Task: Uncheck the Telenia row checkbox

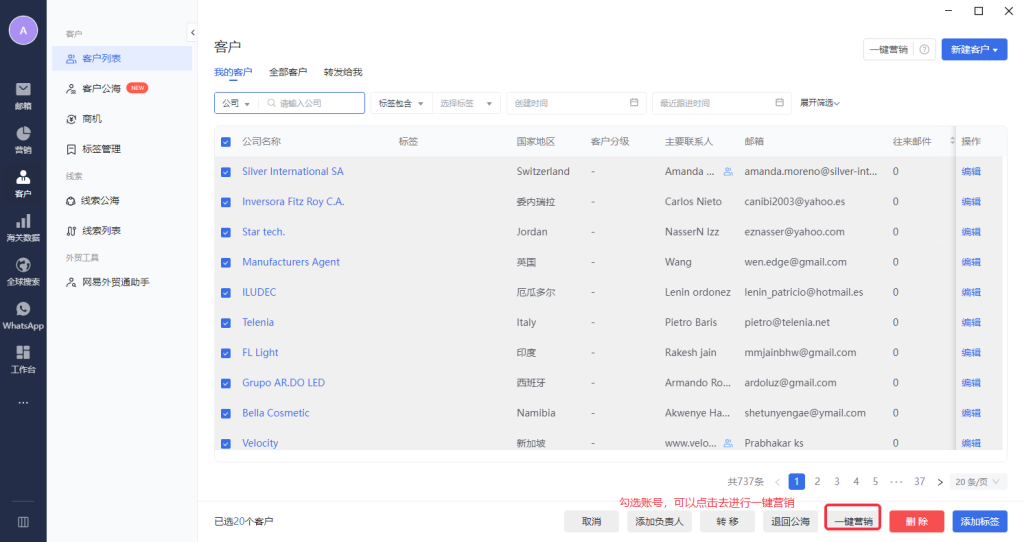Action: [x=225, y=323]
